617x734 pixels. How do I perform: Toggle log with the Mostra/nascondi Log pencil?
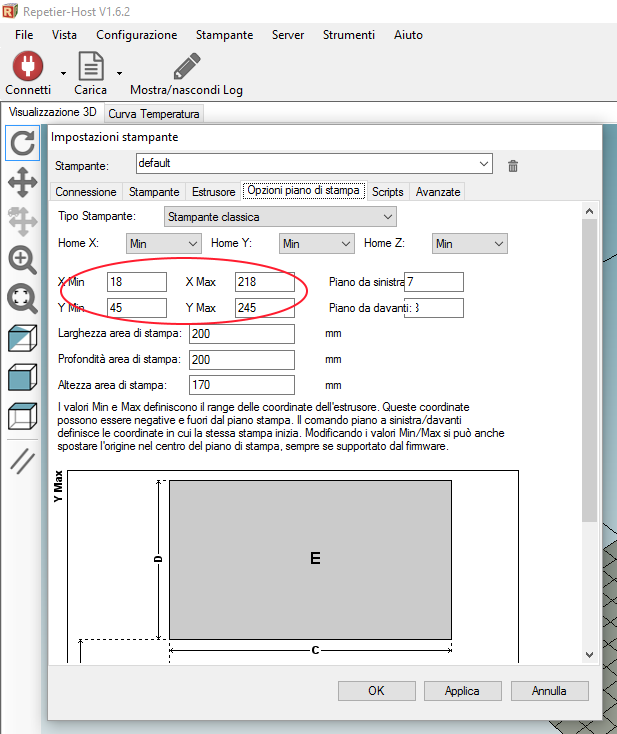pos(186,67)
